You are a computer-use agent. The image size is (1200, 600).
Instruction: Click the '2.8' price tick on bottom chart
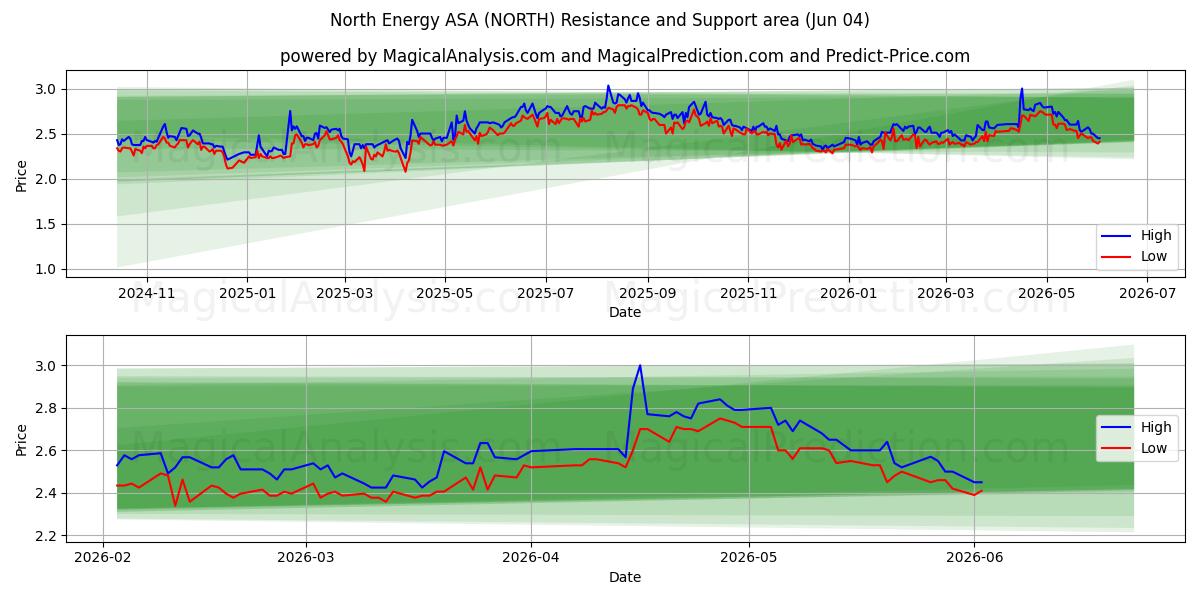(46, 409)
